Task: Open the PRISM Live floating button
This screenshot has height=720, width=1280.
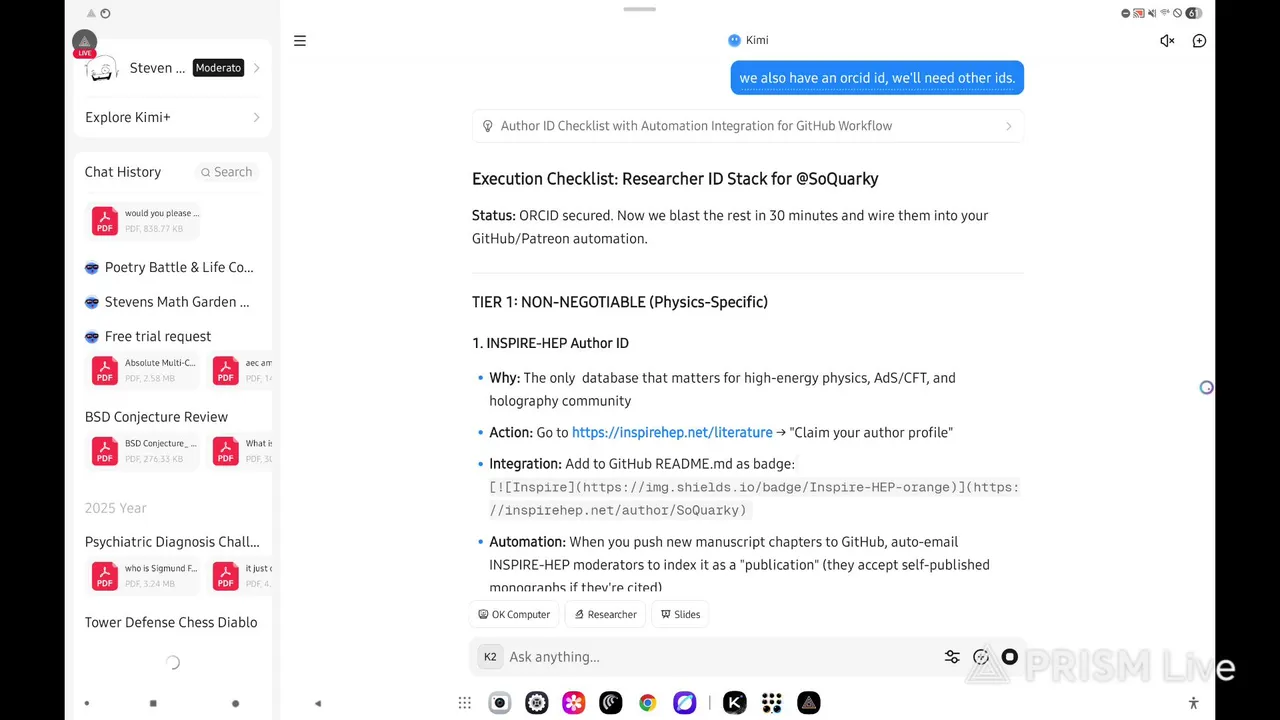Action: [x=84, y=43]
